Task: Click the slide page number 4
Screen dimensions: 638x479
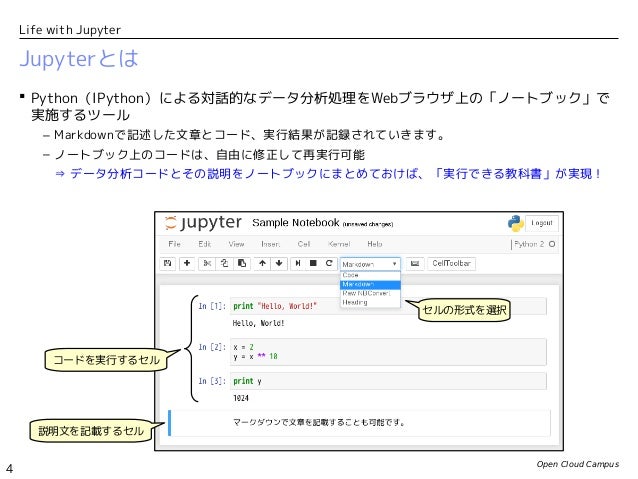Action: pos(9,468)
